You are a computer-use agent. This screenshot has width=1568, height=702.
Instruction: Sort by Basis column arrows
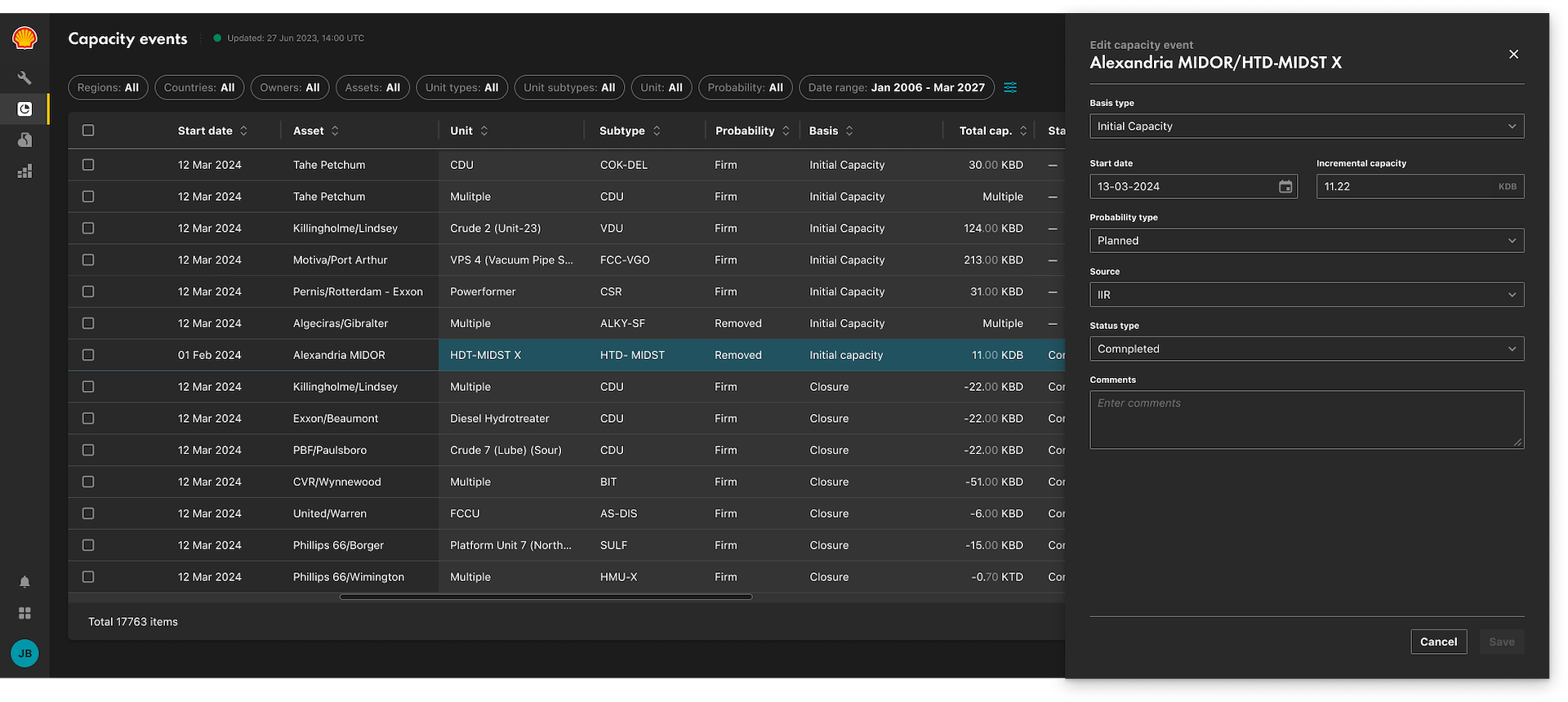pos(849,131)
